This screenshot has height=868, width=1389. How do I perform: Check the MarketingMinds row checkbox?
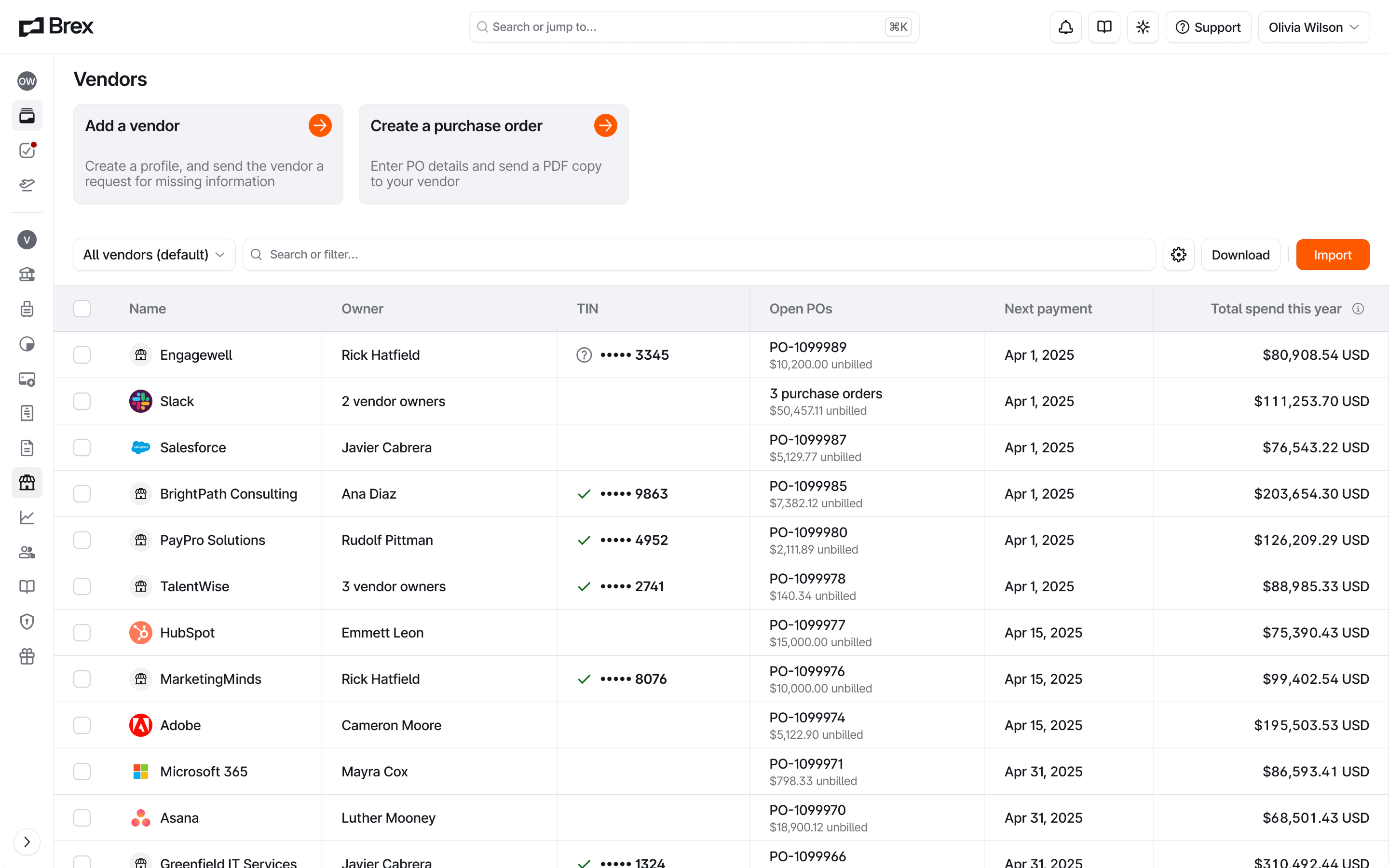point(82,679)
